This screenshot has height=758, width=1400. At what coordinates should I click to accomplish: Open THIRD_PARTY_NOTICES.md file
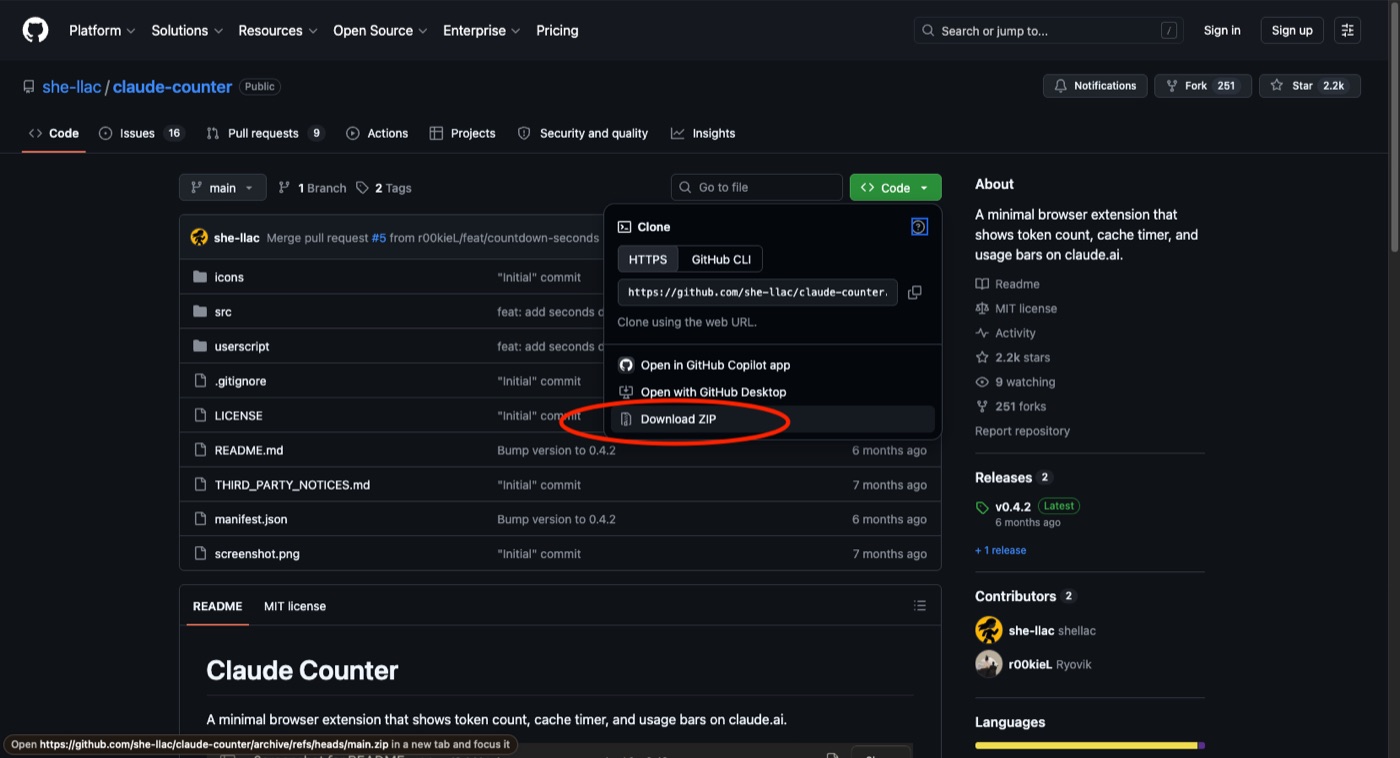292,485
